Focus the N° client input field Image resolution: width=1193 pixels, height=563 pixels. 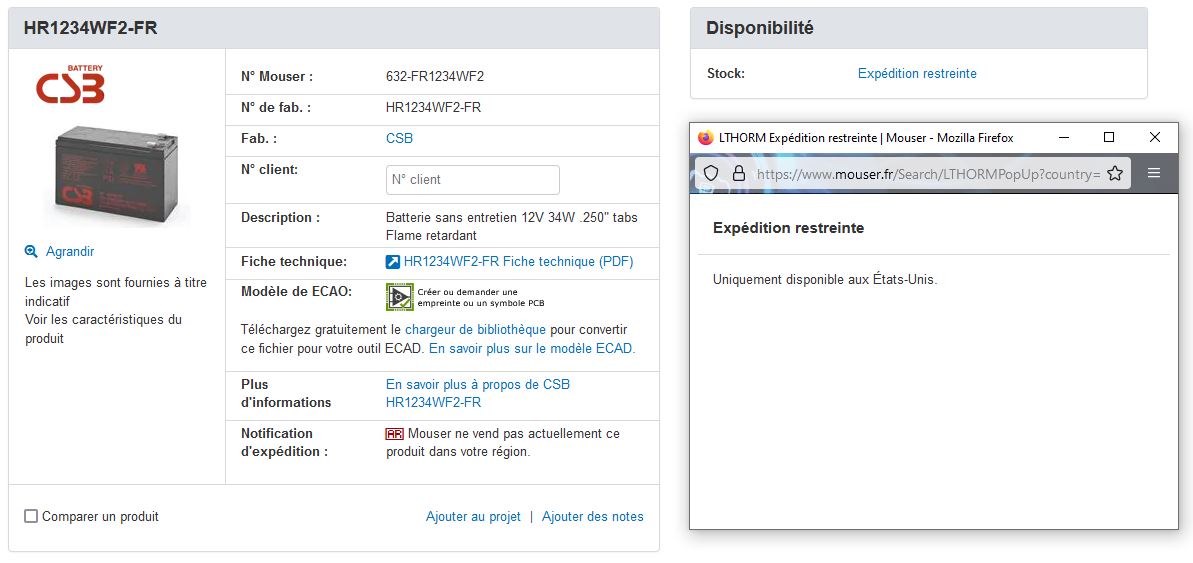pyautogui.click(x=472, y=180)
